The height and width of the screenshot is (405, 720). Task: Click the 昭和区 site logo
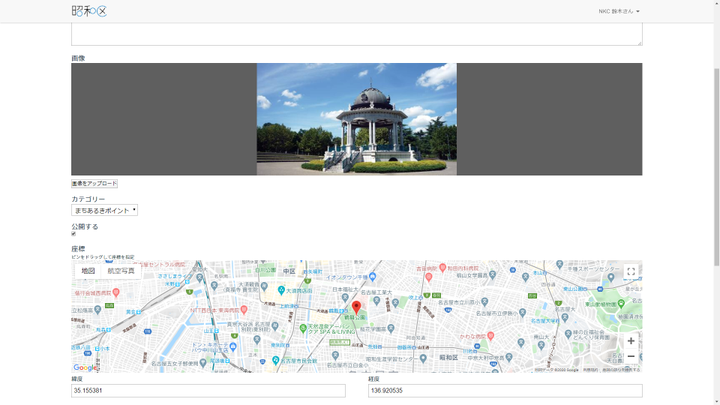click(89, 11)
